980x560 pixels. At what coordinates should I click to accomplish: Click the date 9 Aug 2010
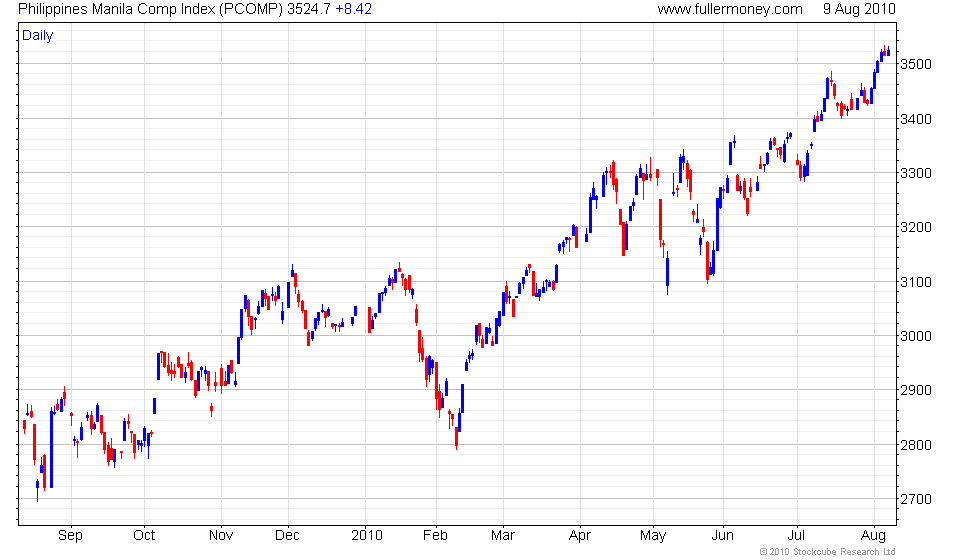pyautogui.click(x=859, y=9)
